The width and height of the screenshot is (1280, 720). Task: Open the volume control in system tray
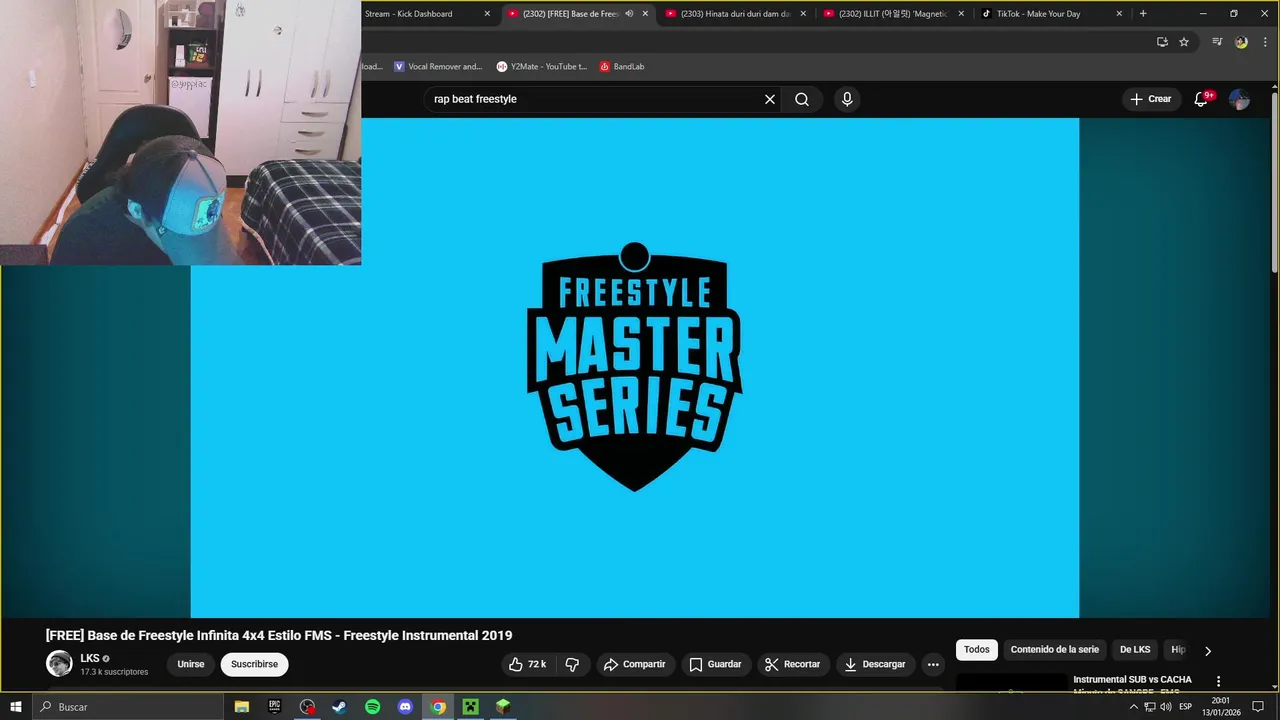pyautogui.click(x=1166, y=707)
